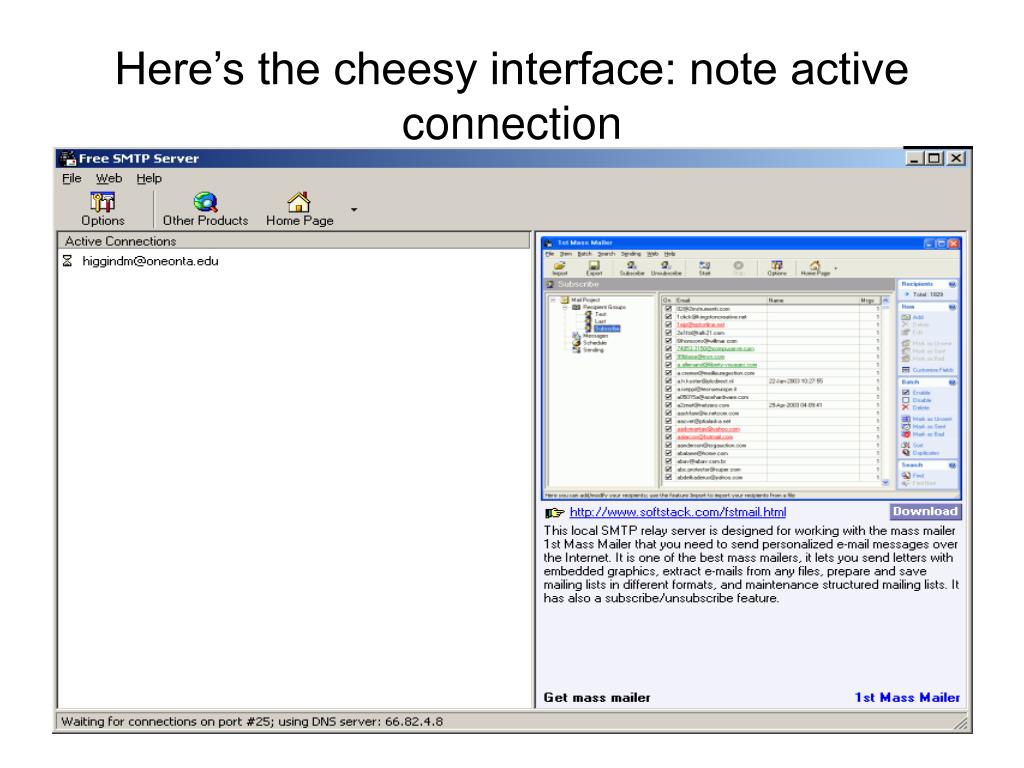Go to Home Page house icon
Screen dimensions: 1024x768
(299, 202)
